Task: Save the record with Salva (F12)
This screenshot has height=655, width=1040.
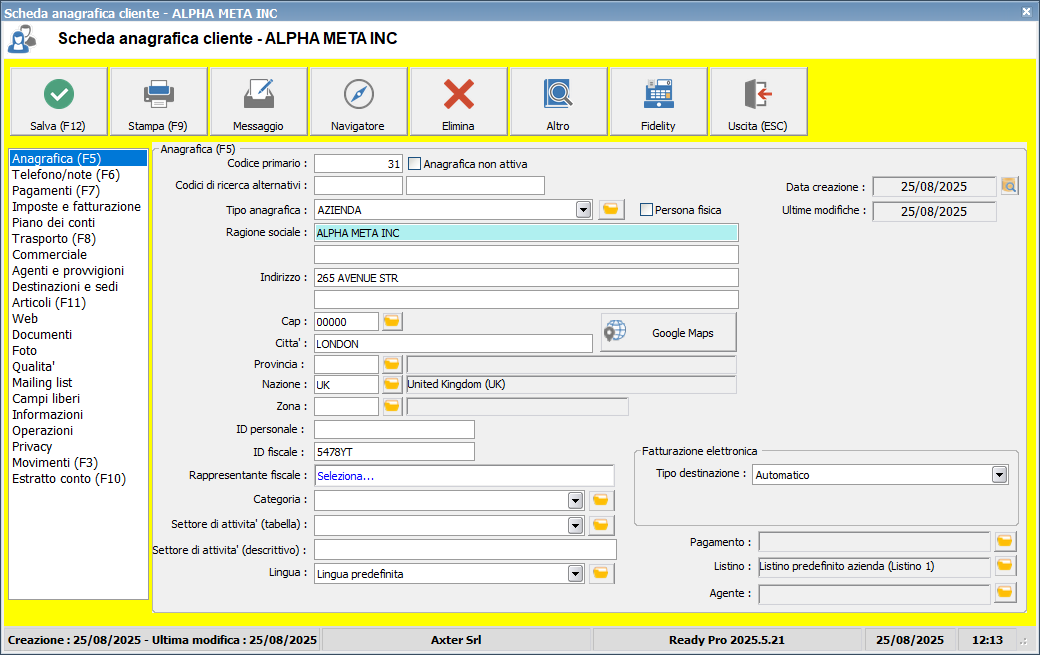Action: tap(59, 101)
